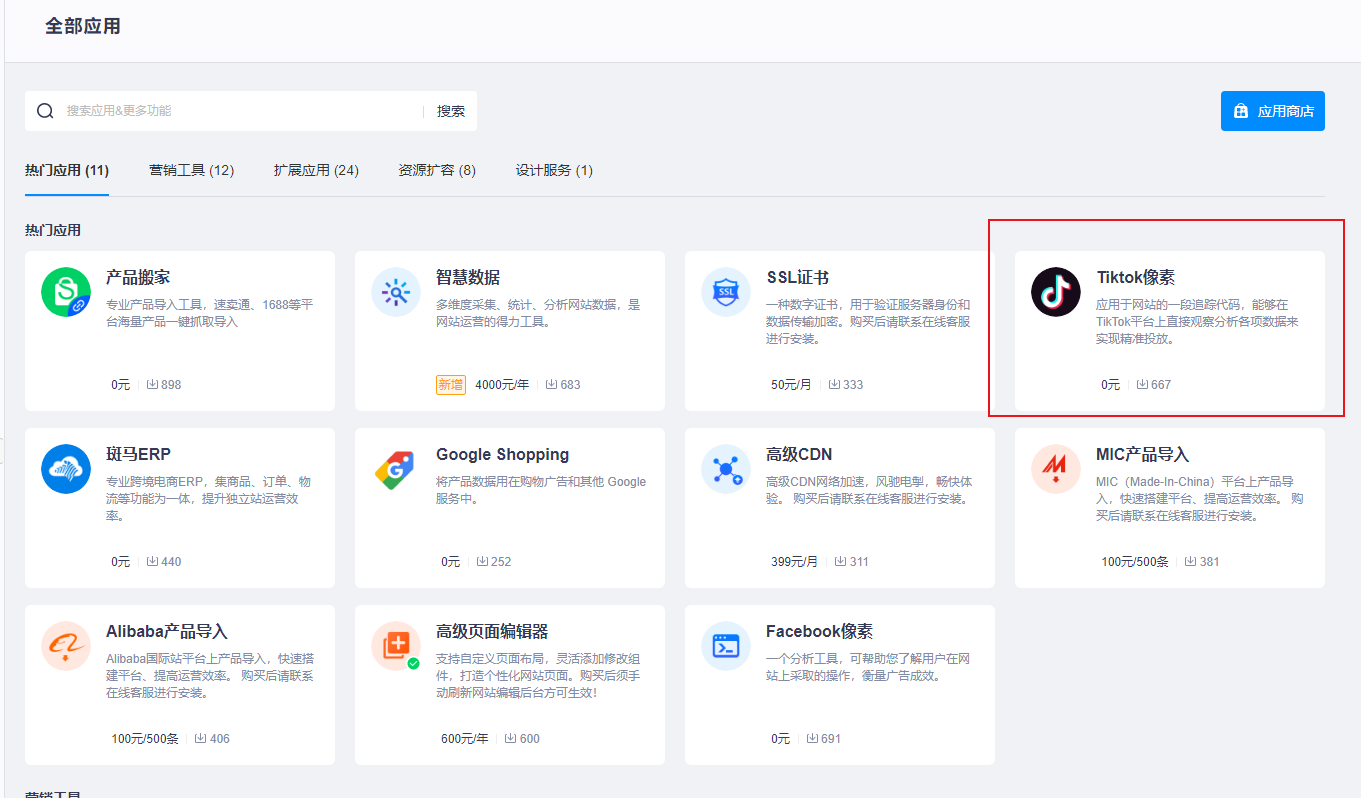Click the 0元 price on Facebook像素
Viewport: 1361px width, 798px height.
coord(781,738)
